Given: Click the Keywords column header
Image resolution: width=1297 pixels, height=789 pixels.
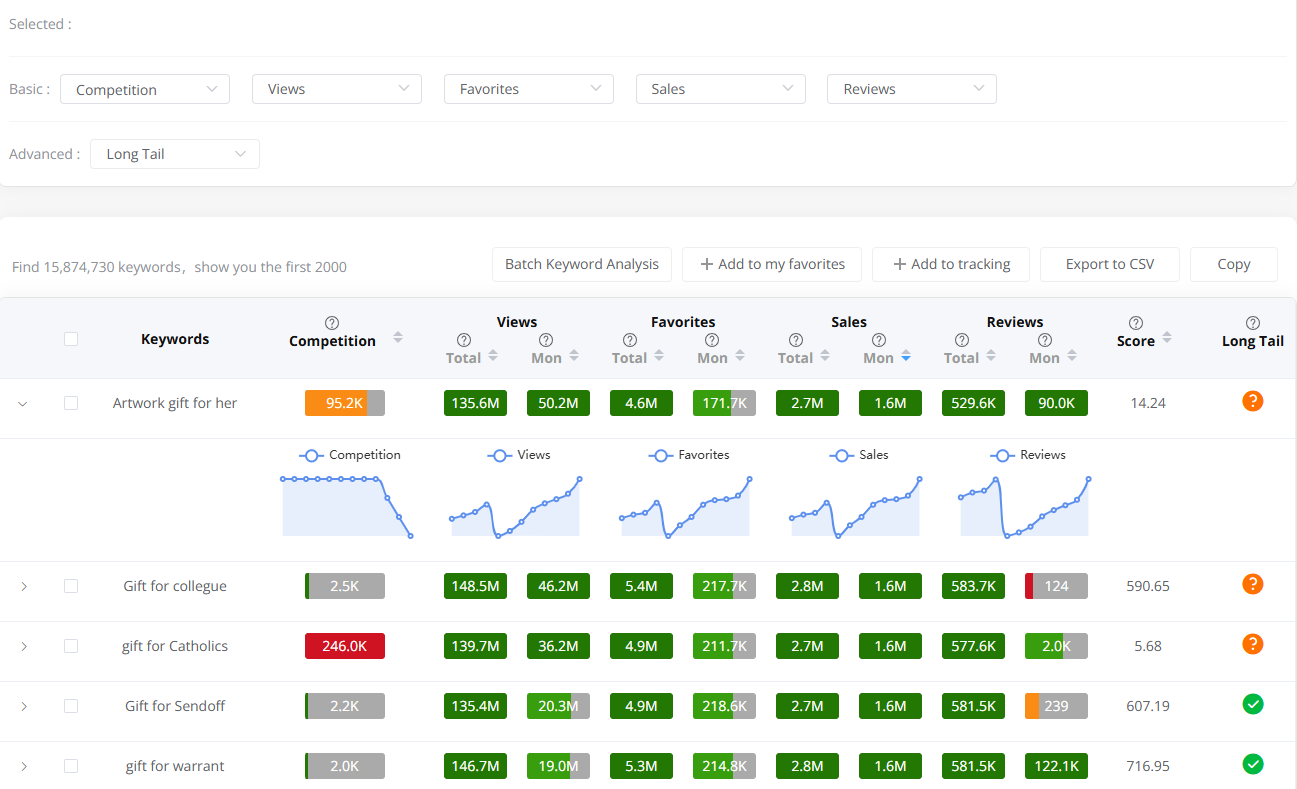Looking at the screenshot, I should pos(175,339).
